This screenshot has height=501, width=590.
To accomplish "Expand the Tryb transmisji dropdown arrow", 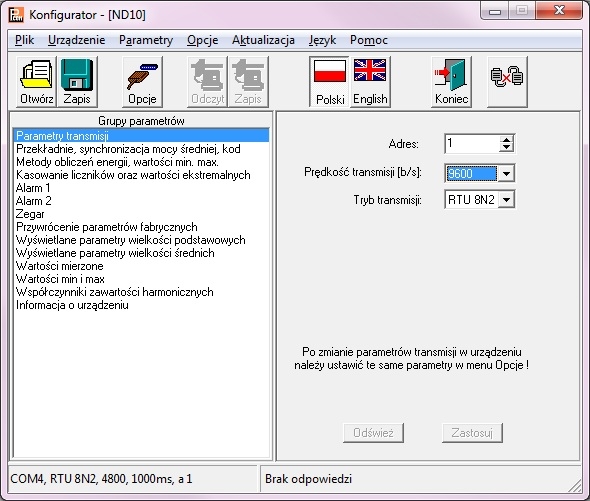I will [x=506, y=199].
